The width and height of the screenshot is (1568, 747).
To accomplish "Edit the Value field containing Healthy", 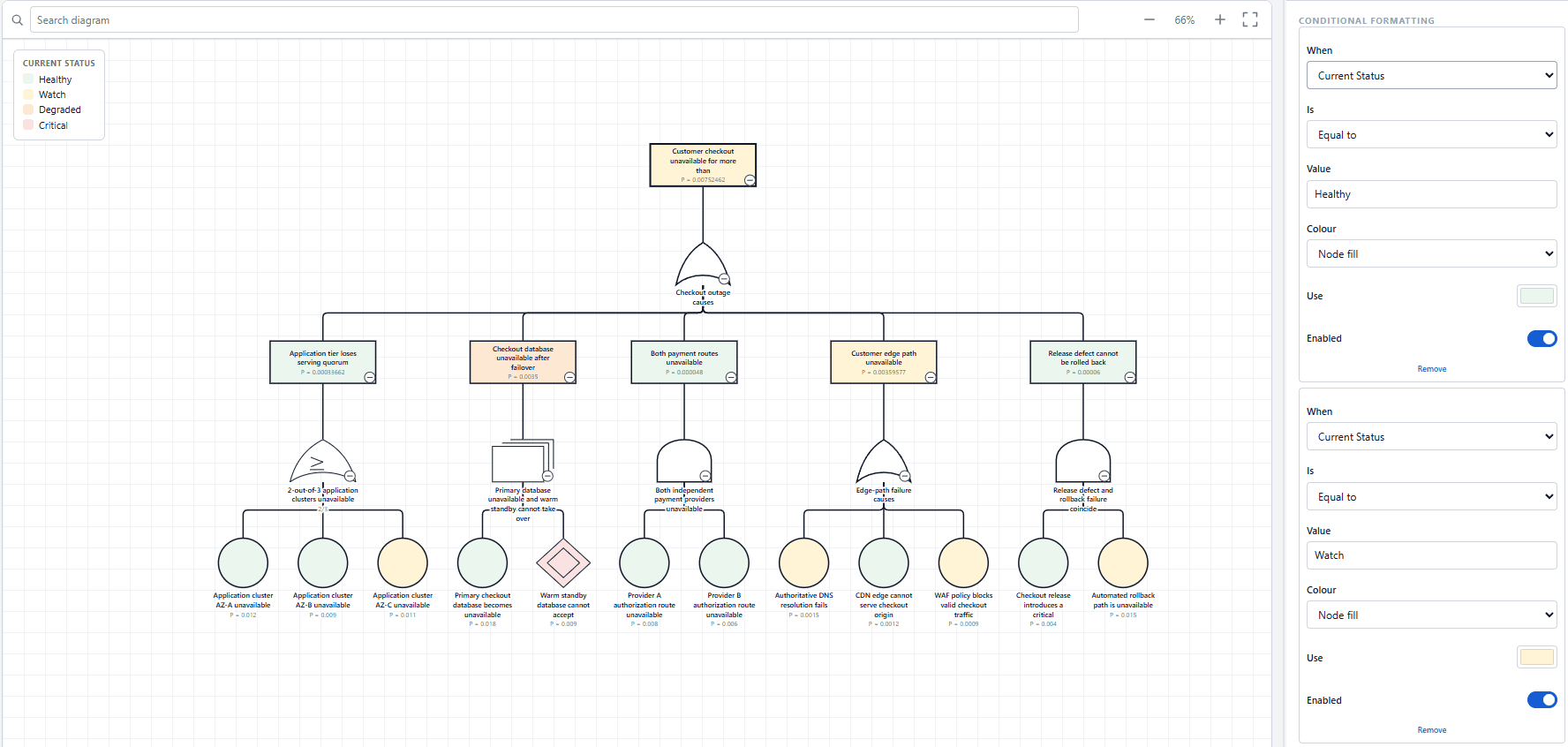I will coord(1431,194).
